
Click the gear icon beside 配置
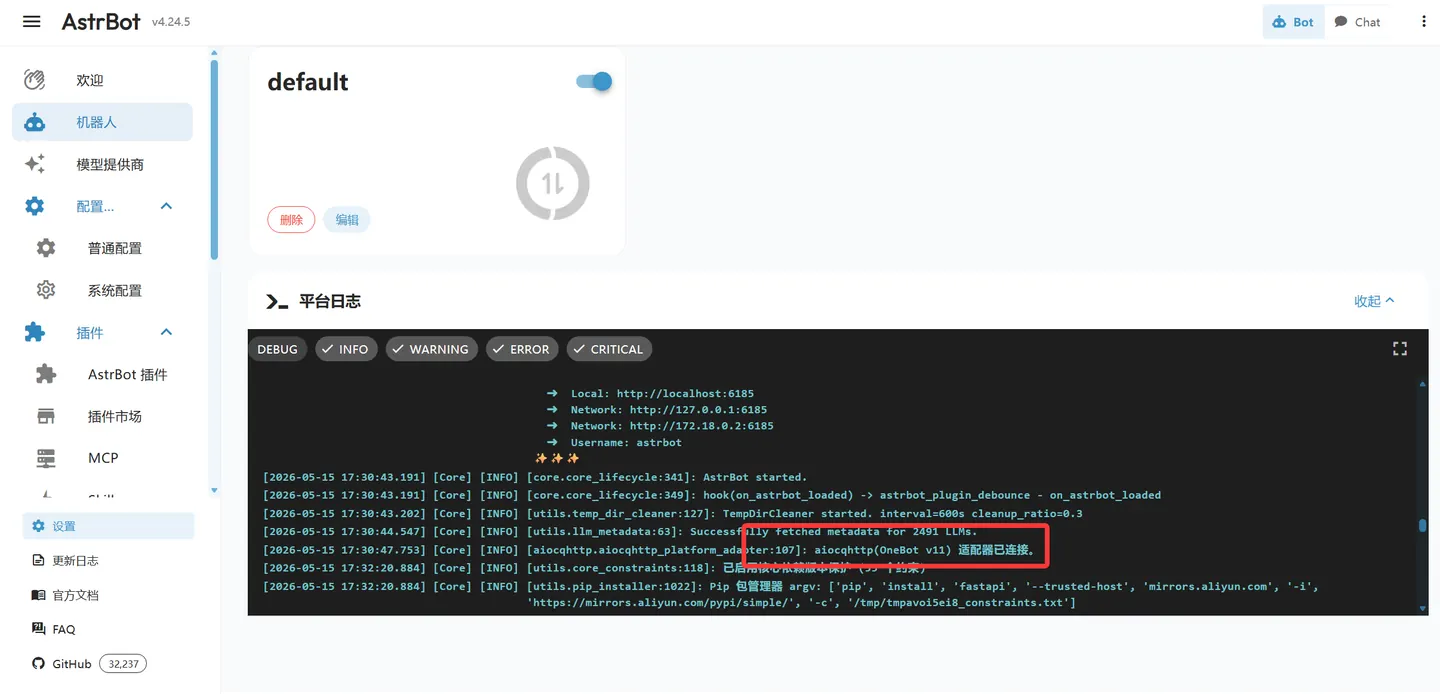click(x=35, y=206)
